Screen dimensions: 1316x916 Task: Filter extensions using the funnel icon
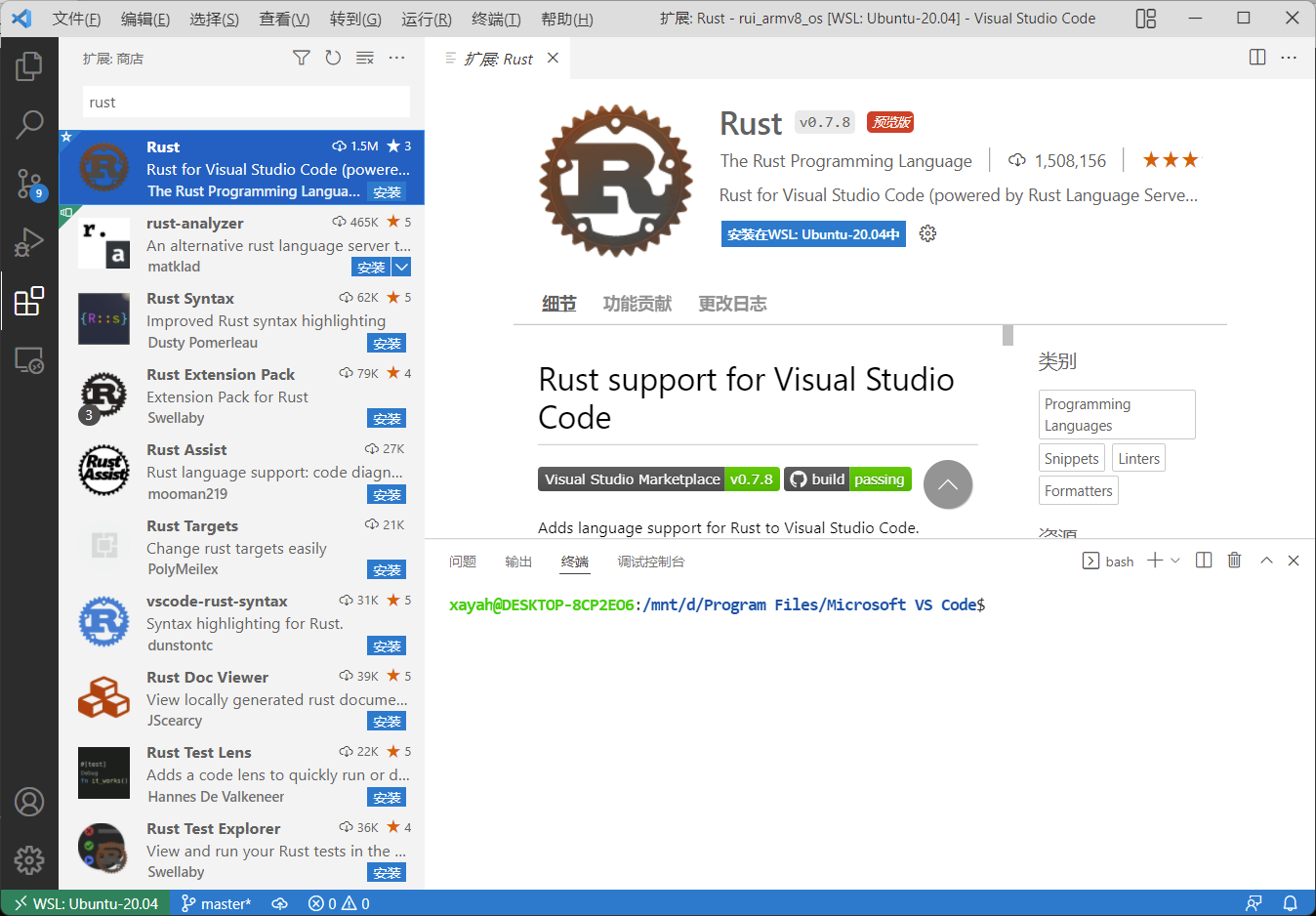[x=302, y=59]
